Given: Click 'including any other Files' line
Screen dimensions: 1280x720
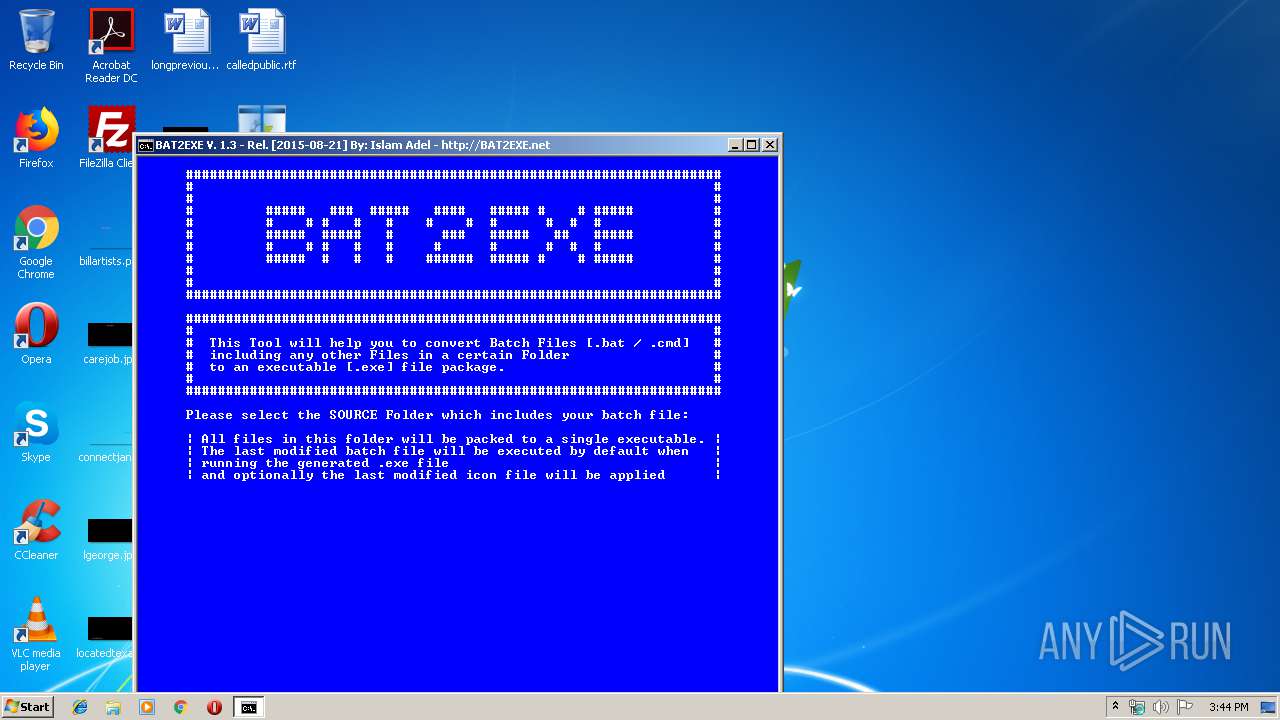Looking at the screenshot, I should pos(389,355).
